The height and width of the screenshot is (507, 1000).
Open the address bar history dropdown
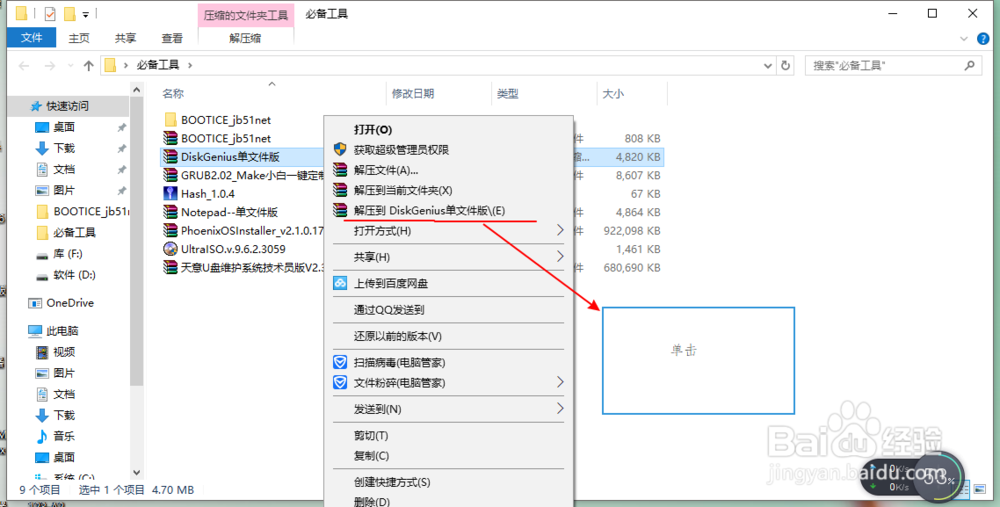(768, 65)
